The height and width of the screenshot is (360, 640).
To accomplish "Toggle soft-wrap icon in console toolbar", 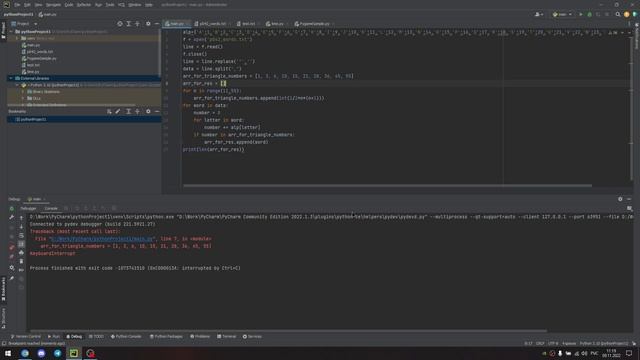I will point(21,236).
